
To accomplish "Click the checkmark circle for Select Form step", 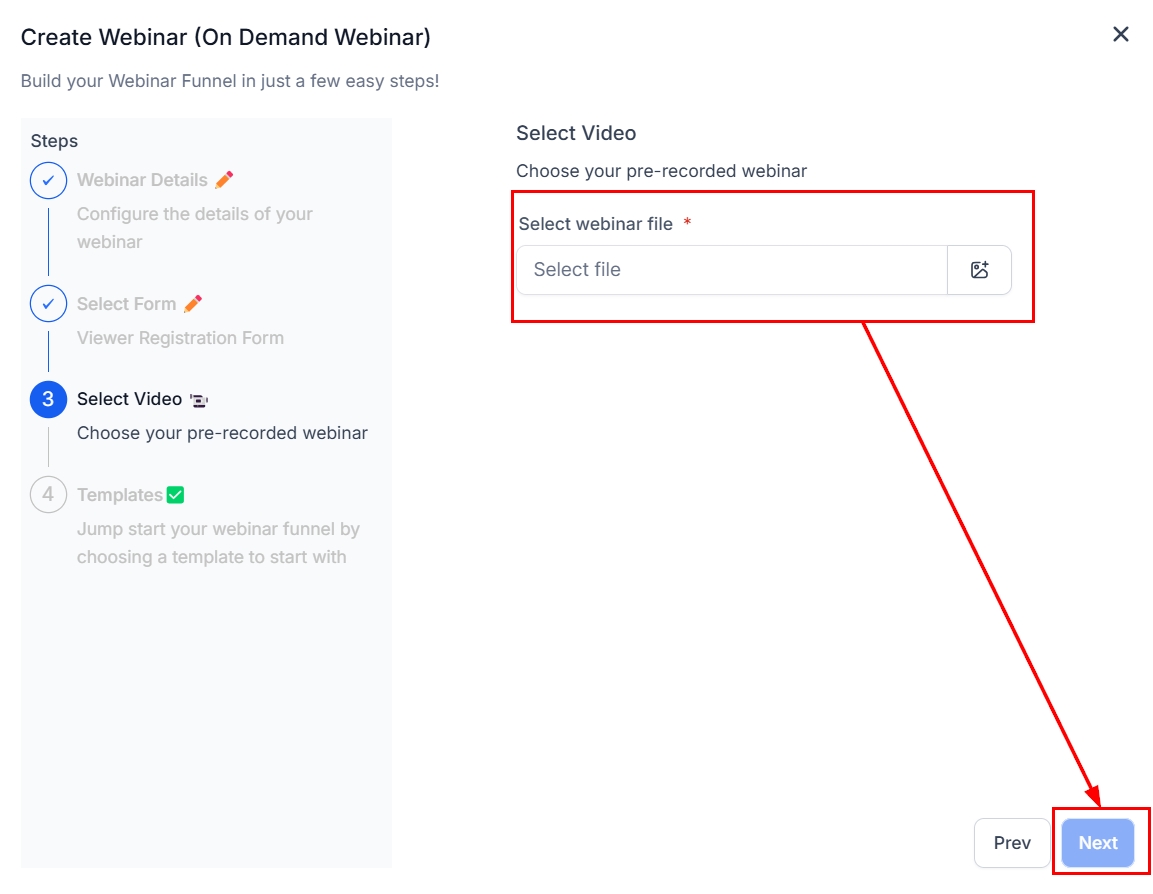I will [48, 304].
